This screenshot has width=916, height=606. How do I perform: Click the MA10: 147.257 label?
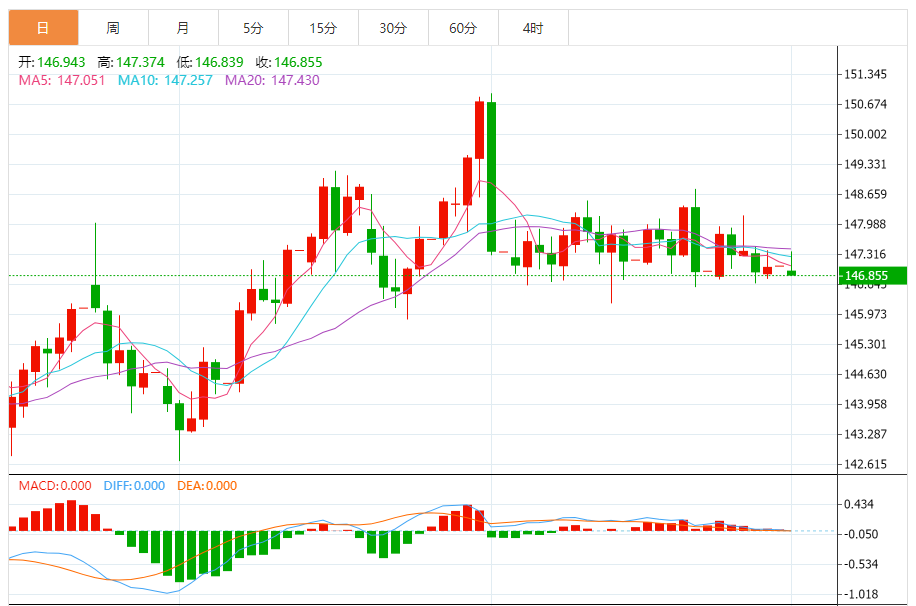[x=165, y=80]
